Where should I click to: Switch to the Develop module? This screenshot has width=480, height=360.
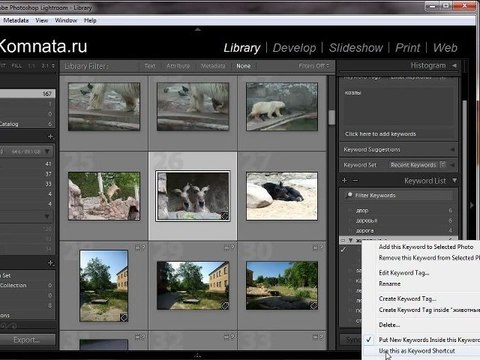click(294, 48)
